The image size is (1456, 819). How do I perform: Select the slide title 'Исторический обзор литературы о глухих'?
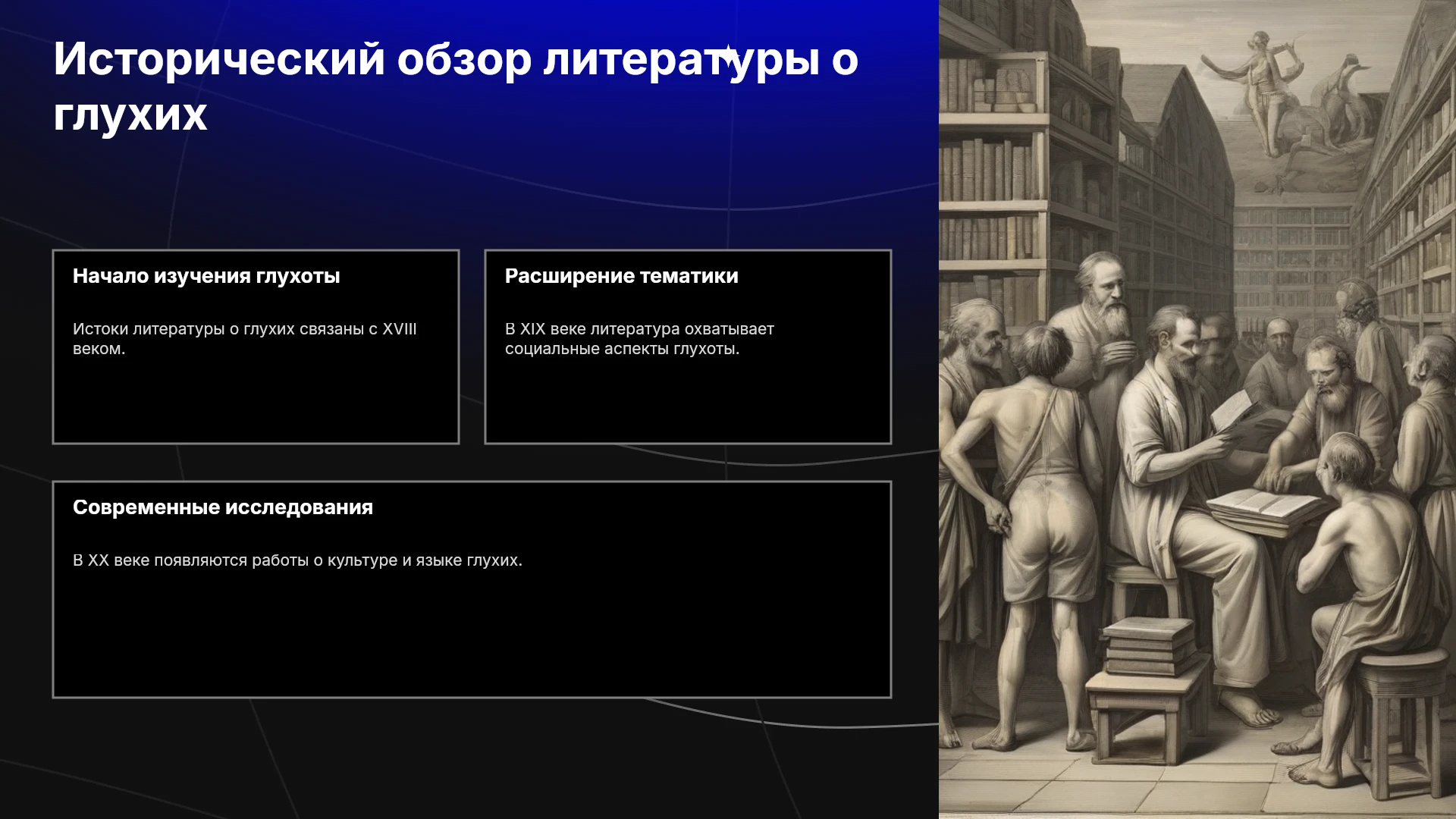pyautogui.click(x=456, y=86)
